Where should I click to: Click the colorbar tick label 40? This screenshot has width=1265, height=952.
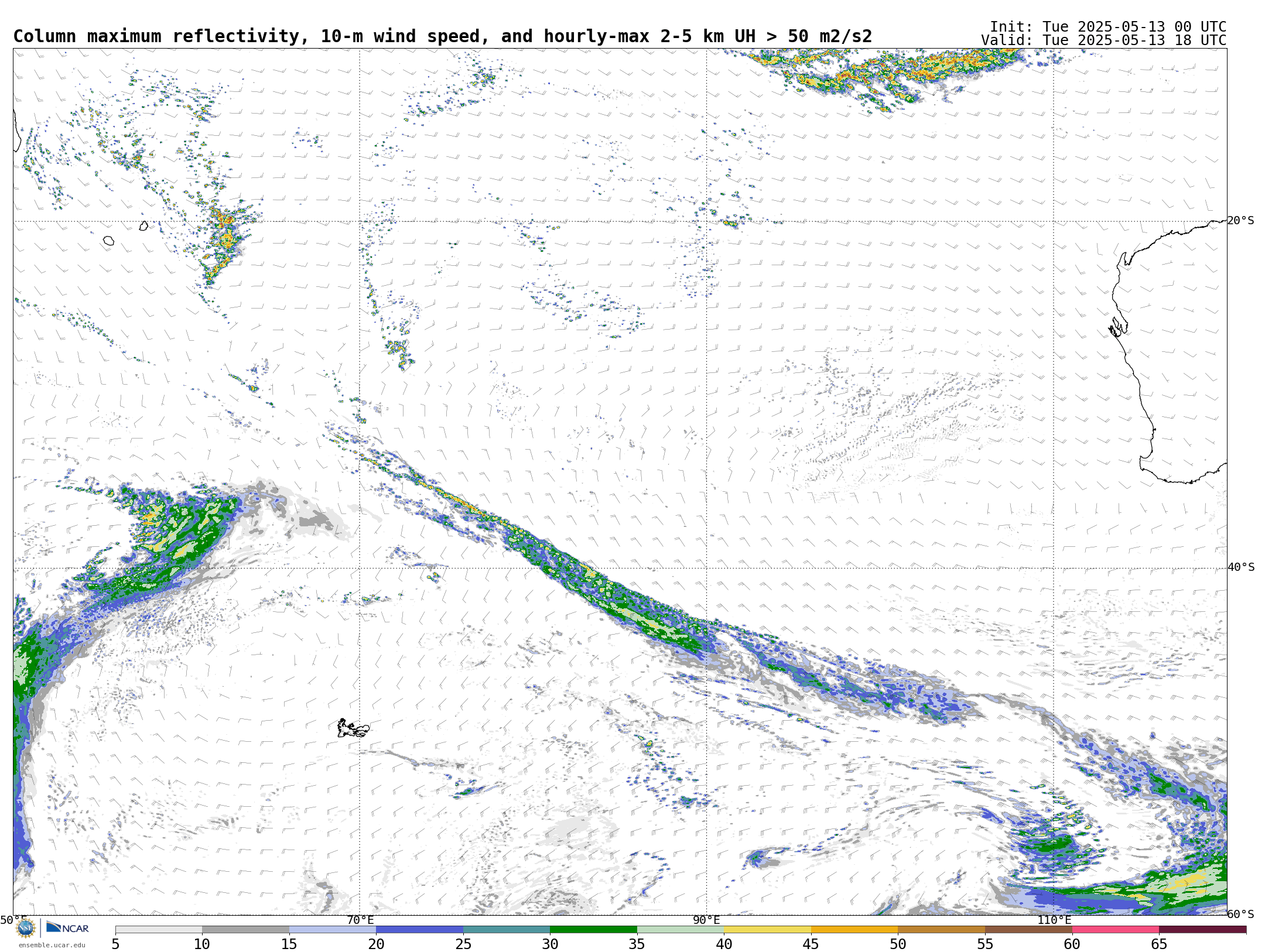tap(724, 944)
